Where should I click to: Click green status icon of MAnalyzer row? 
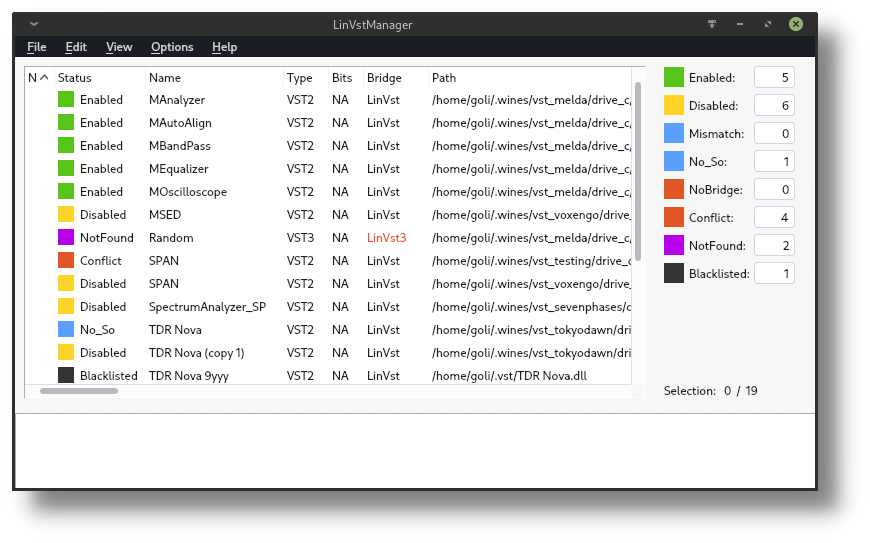tap(66, 99)
